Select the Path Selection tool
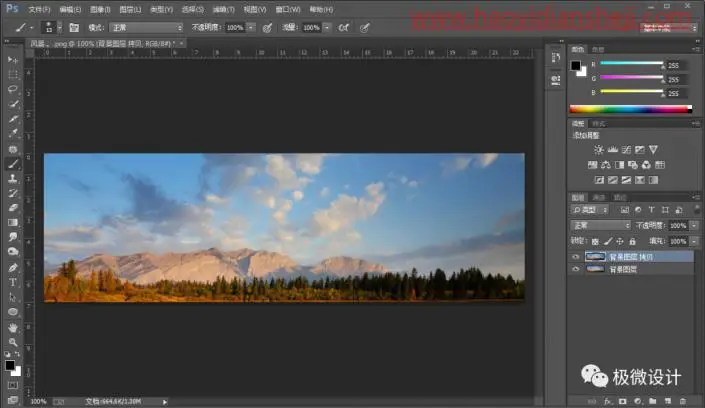 pyautogui.click(x=13, y=297)
